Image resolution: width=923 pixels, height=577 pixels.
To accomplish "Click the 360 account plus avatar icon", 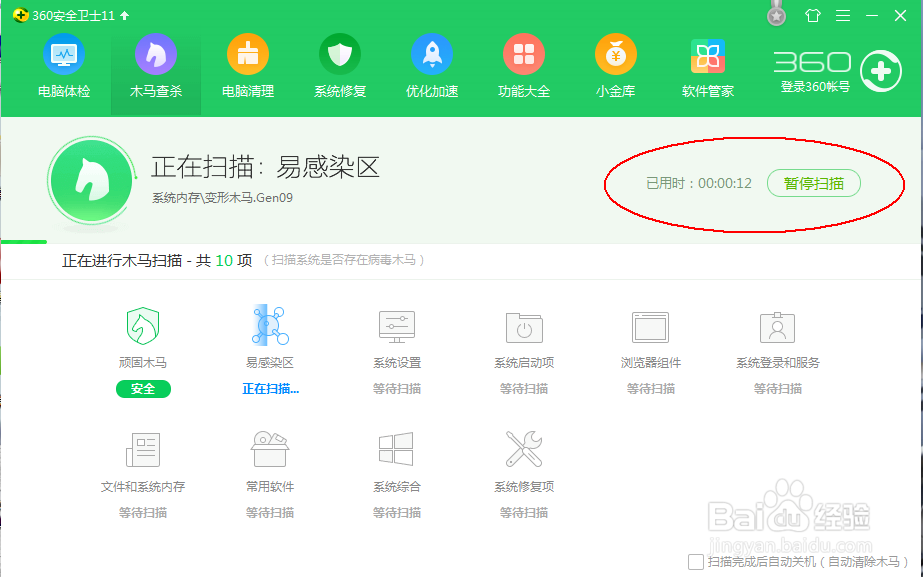I will coord(881,71).
